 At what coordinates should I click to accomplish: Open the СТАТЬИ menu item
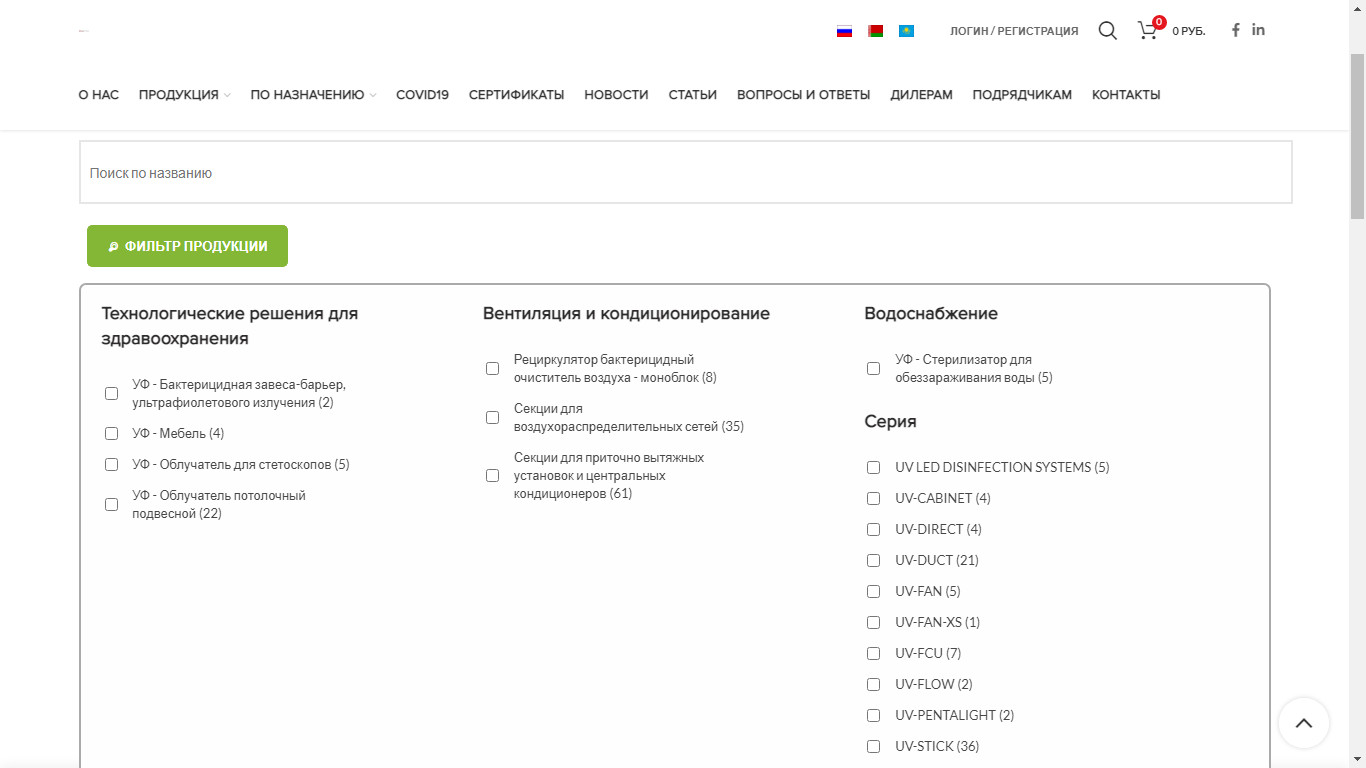point(692,95)
